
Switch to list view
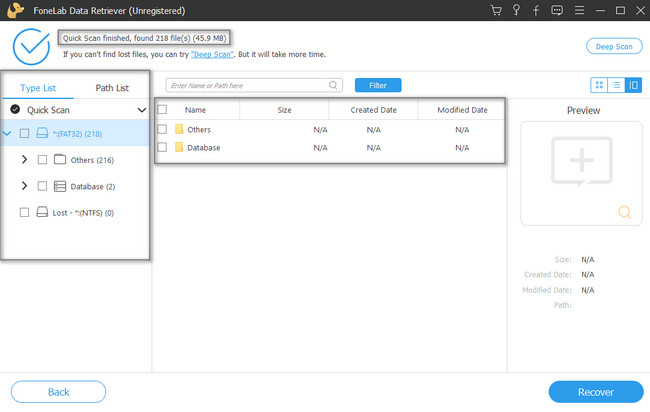[x=616, y=85]
